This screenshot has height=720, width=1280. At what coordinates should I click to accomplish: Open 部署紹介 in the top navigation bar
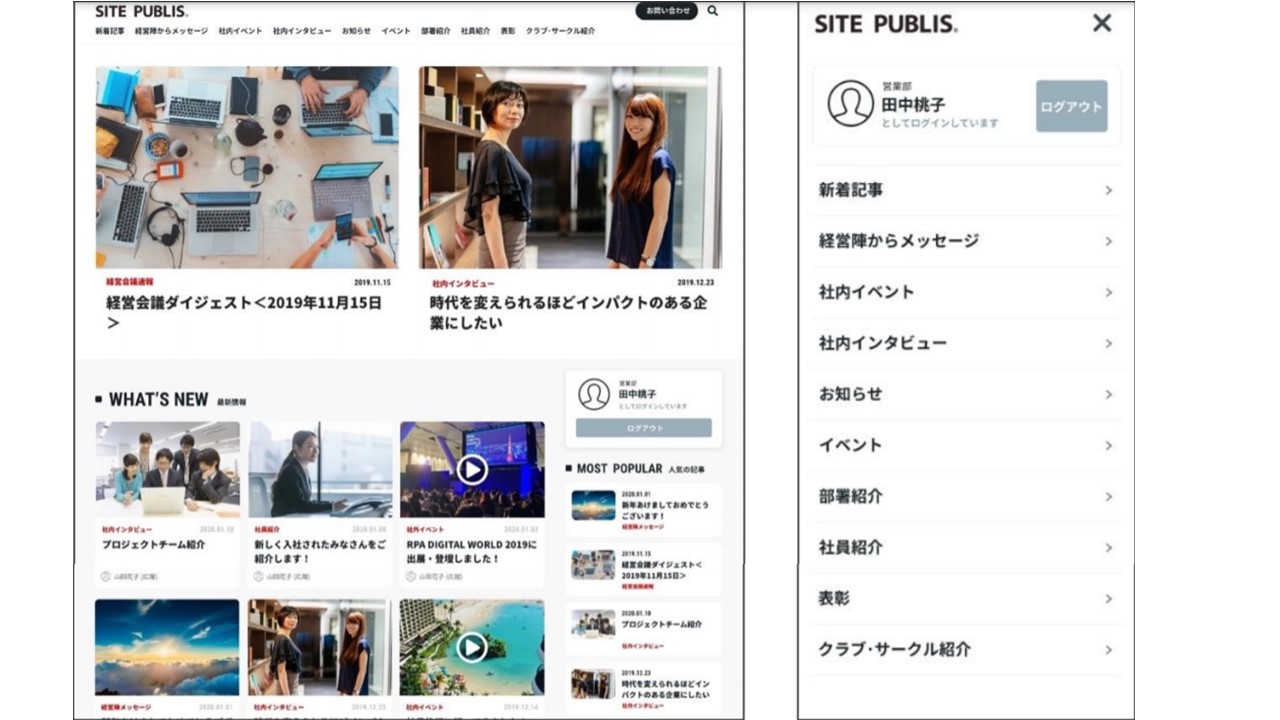(435, 31)
